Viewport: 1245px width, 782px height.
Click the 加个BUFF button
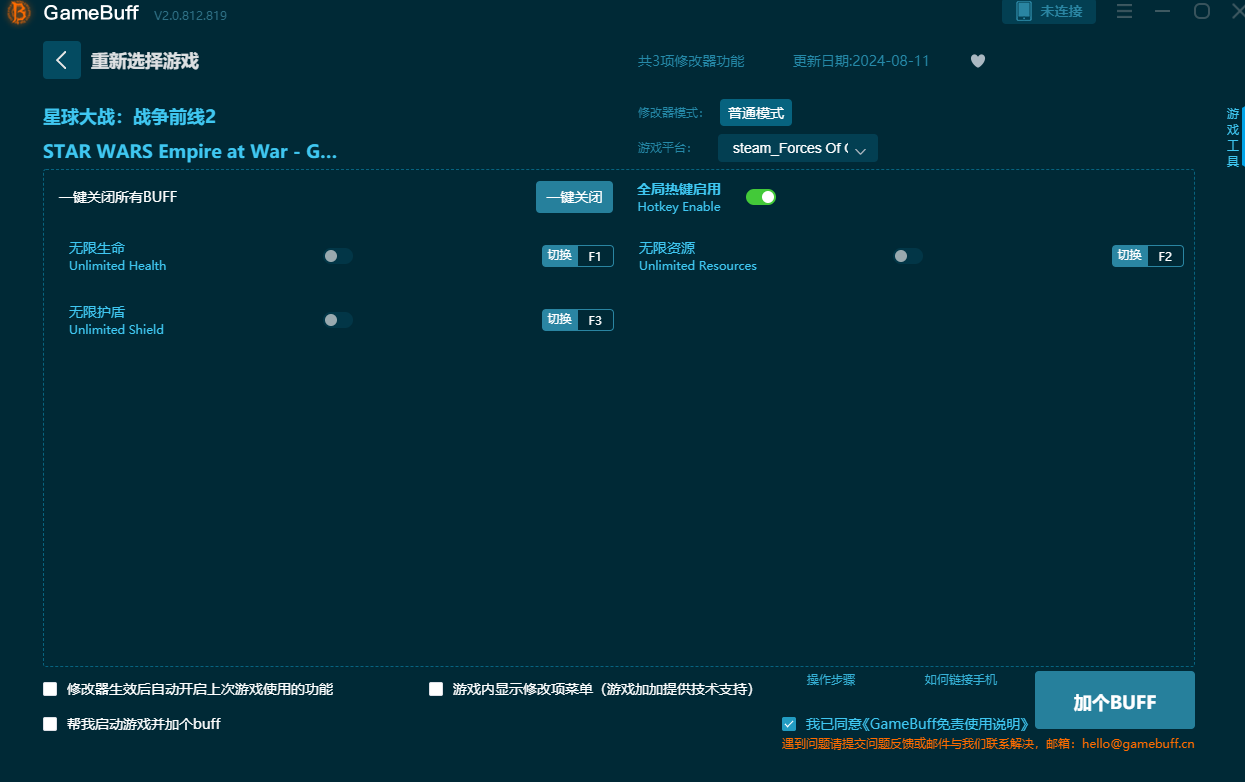[x=1115, y=700]
